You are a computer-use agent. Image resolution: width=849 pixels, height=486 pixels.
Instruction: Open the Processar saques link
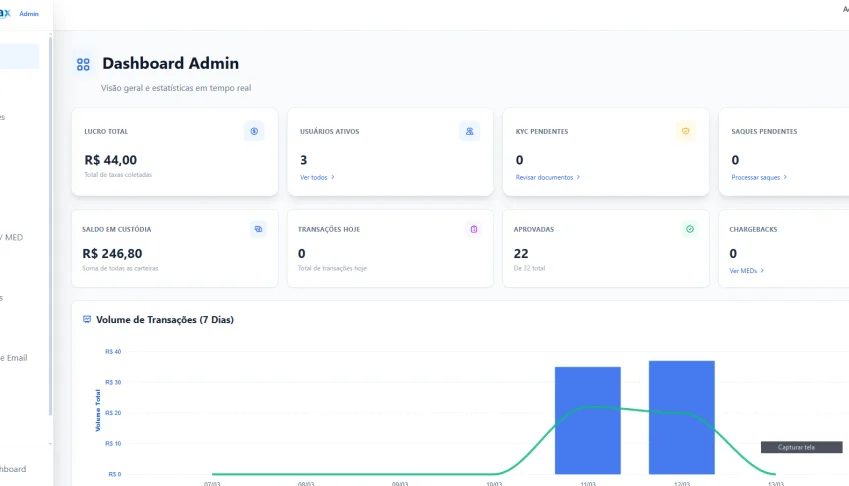(x=759, y=178)
